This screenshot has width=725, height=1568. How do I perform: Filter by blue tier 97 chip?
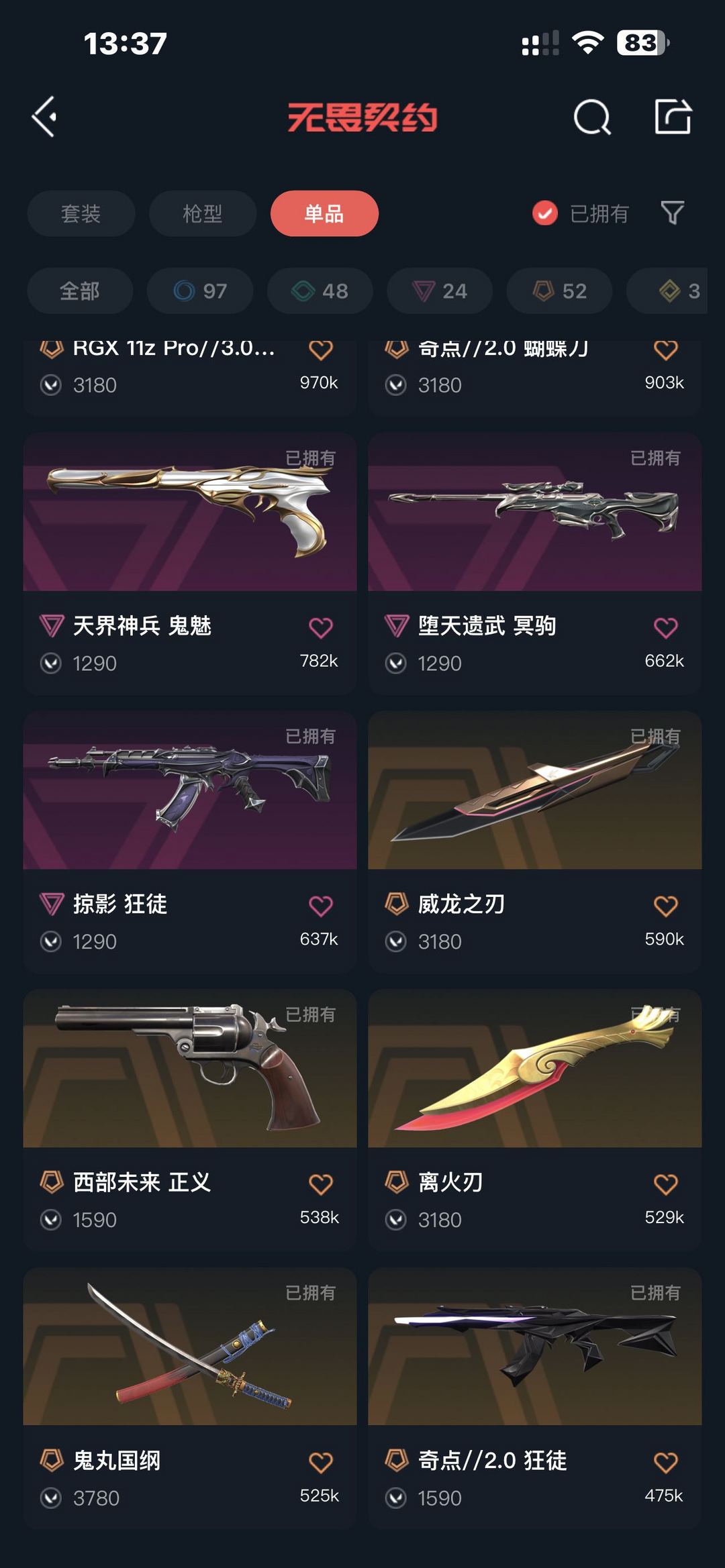[x=200, y=291]
